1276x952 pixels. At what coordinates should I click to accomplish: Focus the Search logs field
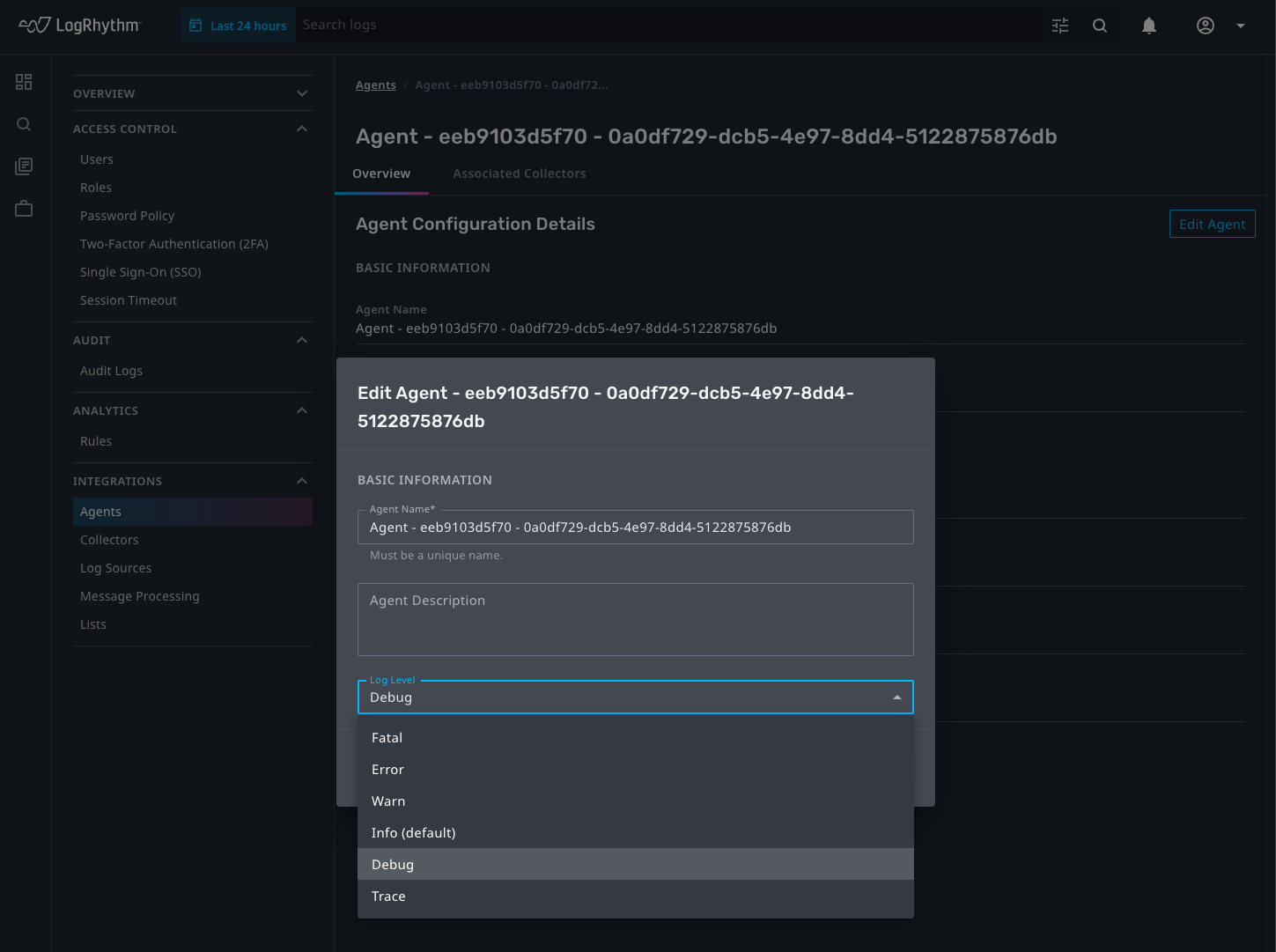pyautogui.click(x=669, y=26)
